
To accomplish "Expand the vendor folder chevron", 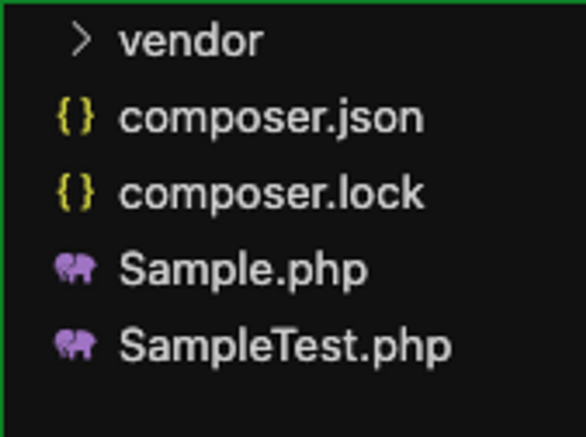I will [81, 39].
